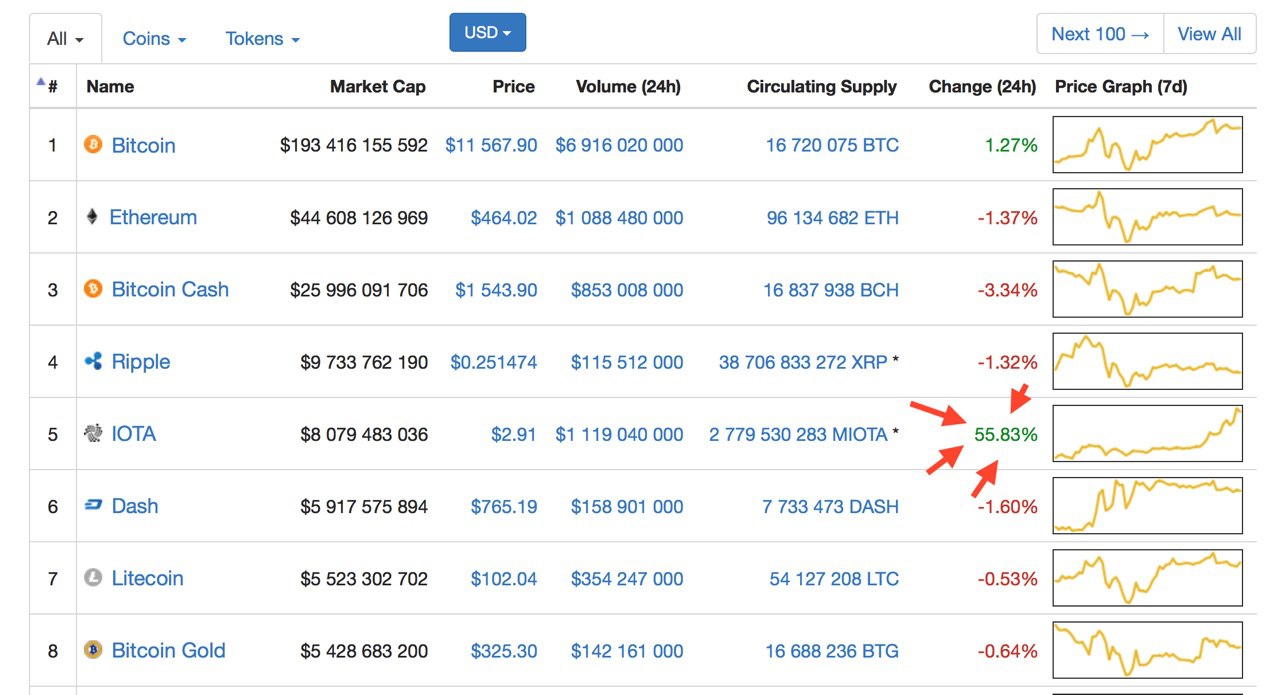Click the IOTA logo icon

(93, 433)
